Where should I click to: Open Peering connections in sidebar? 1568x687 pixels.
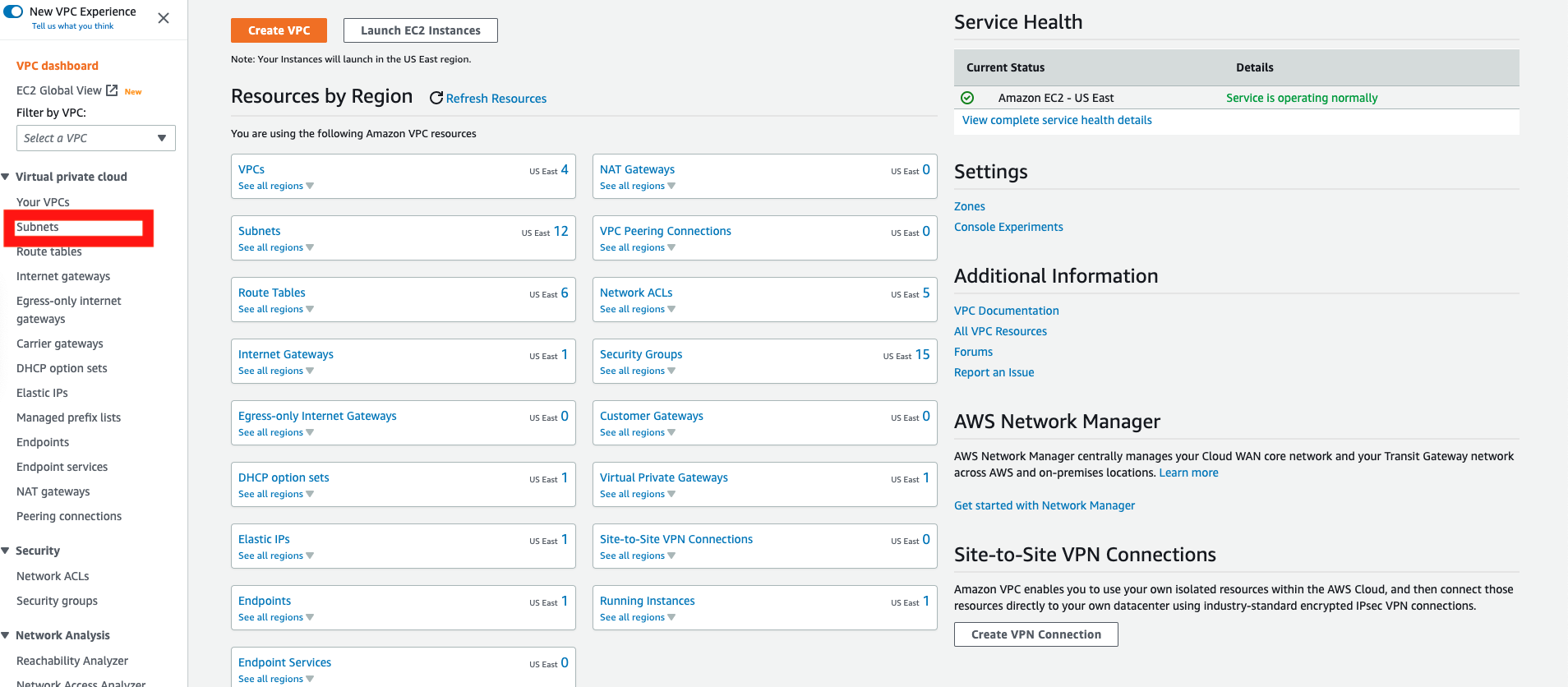pos(69,516)
